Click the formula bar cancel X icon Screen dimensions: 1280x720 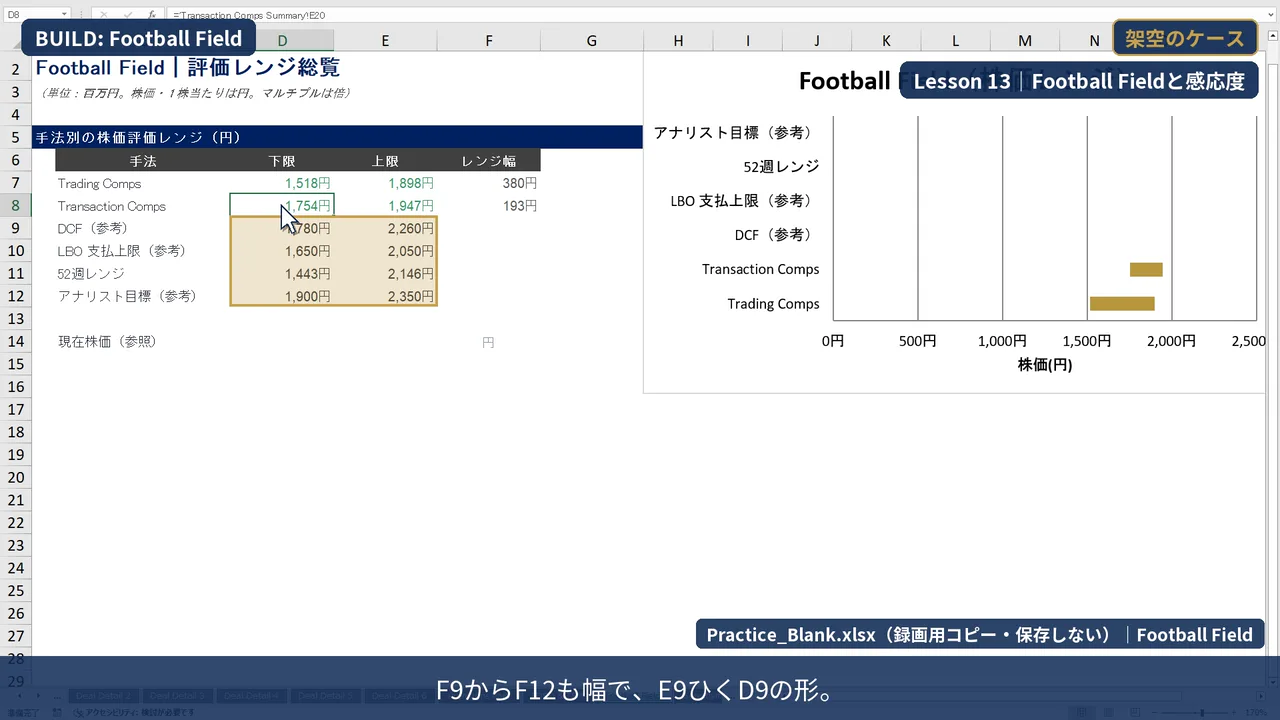coord(105,15)
